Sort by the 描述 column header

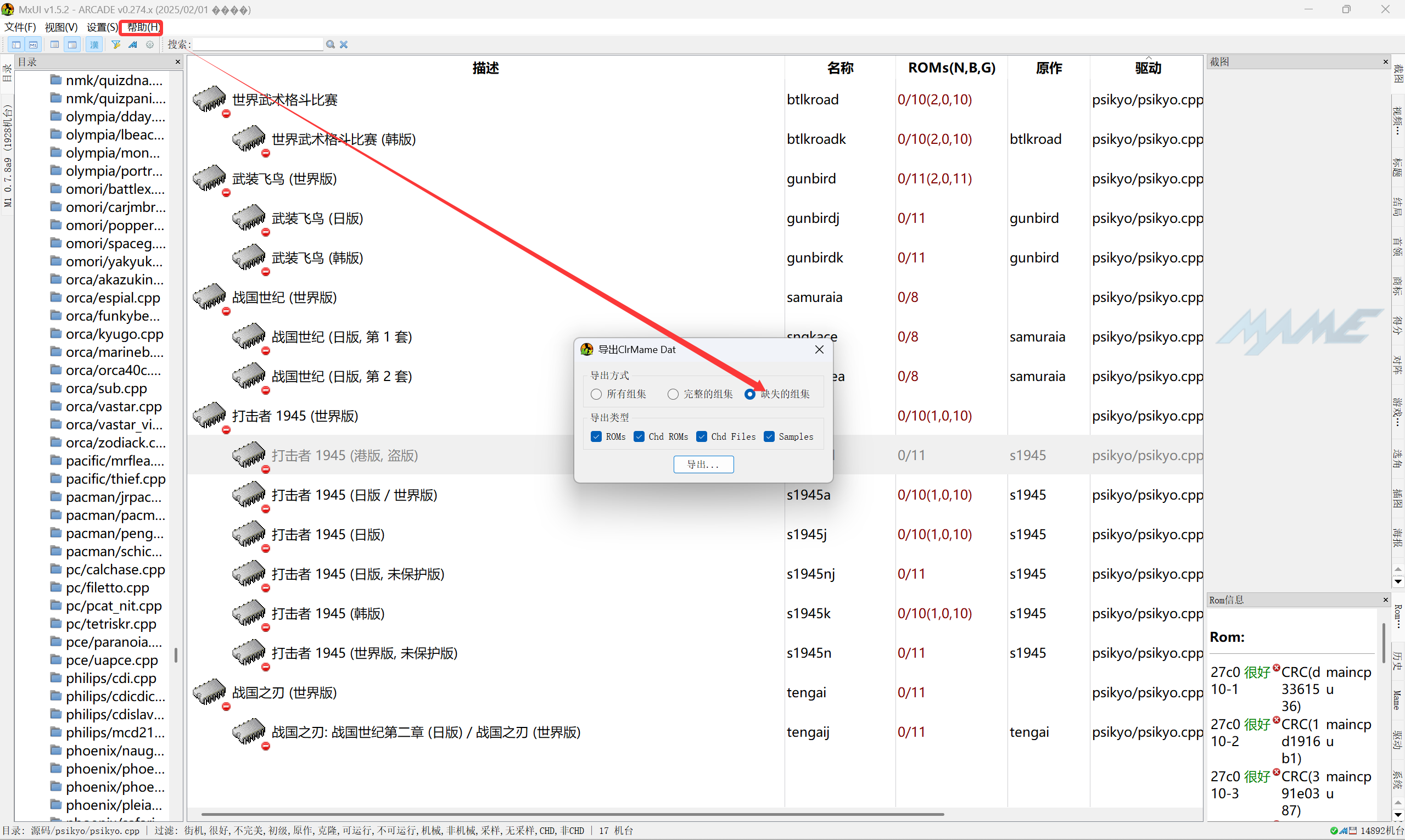486,68
